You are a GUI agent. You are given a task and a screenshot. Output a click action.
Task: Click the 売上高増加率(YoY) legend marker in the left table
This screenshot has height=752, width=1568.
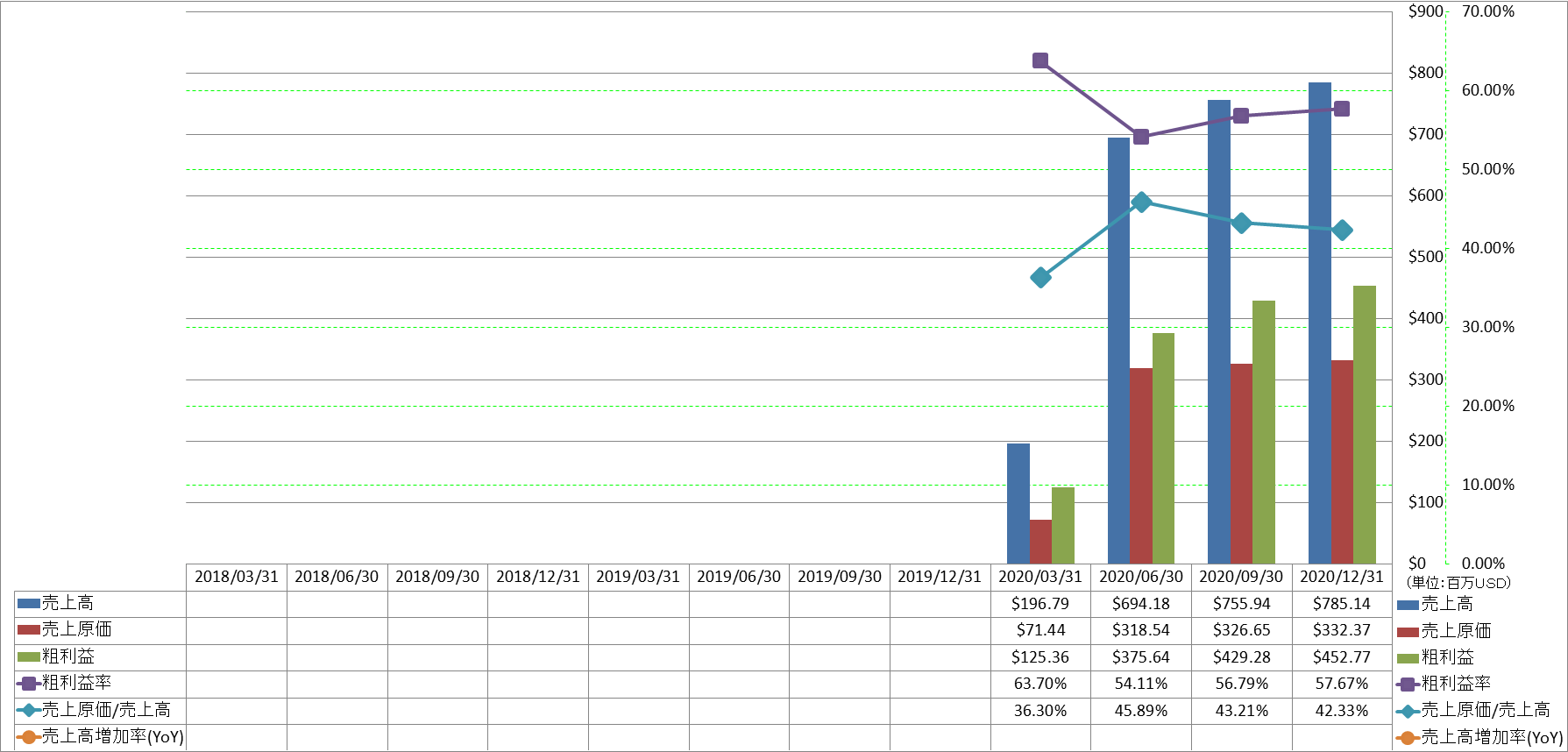point(29,736)
